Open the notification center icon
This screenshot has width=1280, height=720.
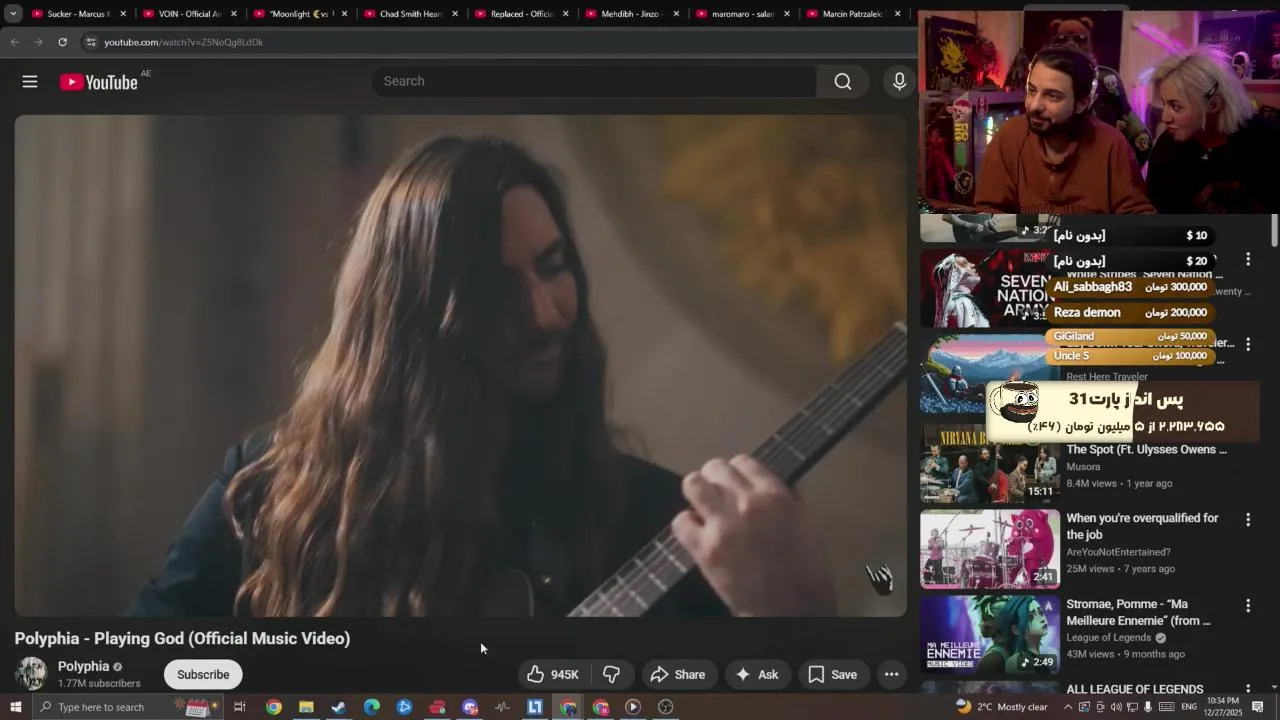point(1258,707)
